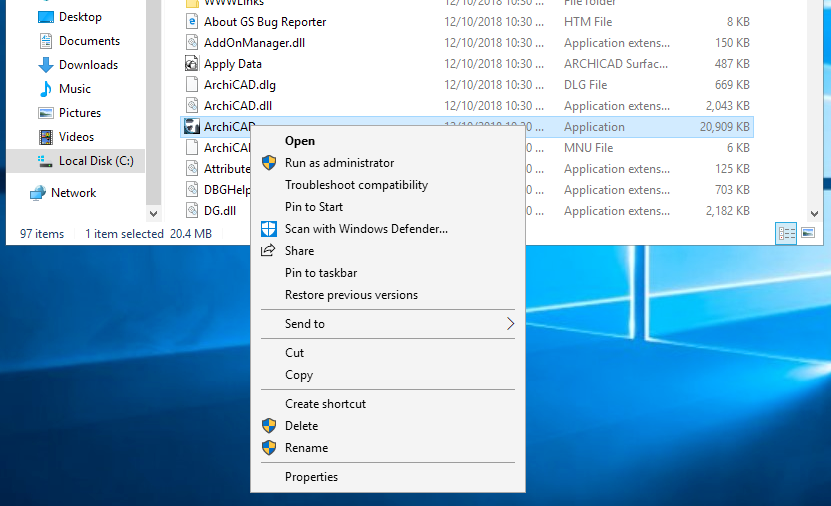Click the Downloads arrow icon
This screenshot has height=506, width=831.
[x=46, y=65]
